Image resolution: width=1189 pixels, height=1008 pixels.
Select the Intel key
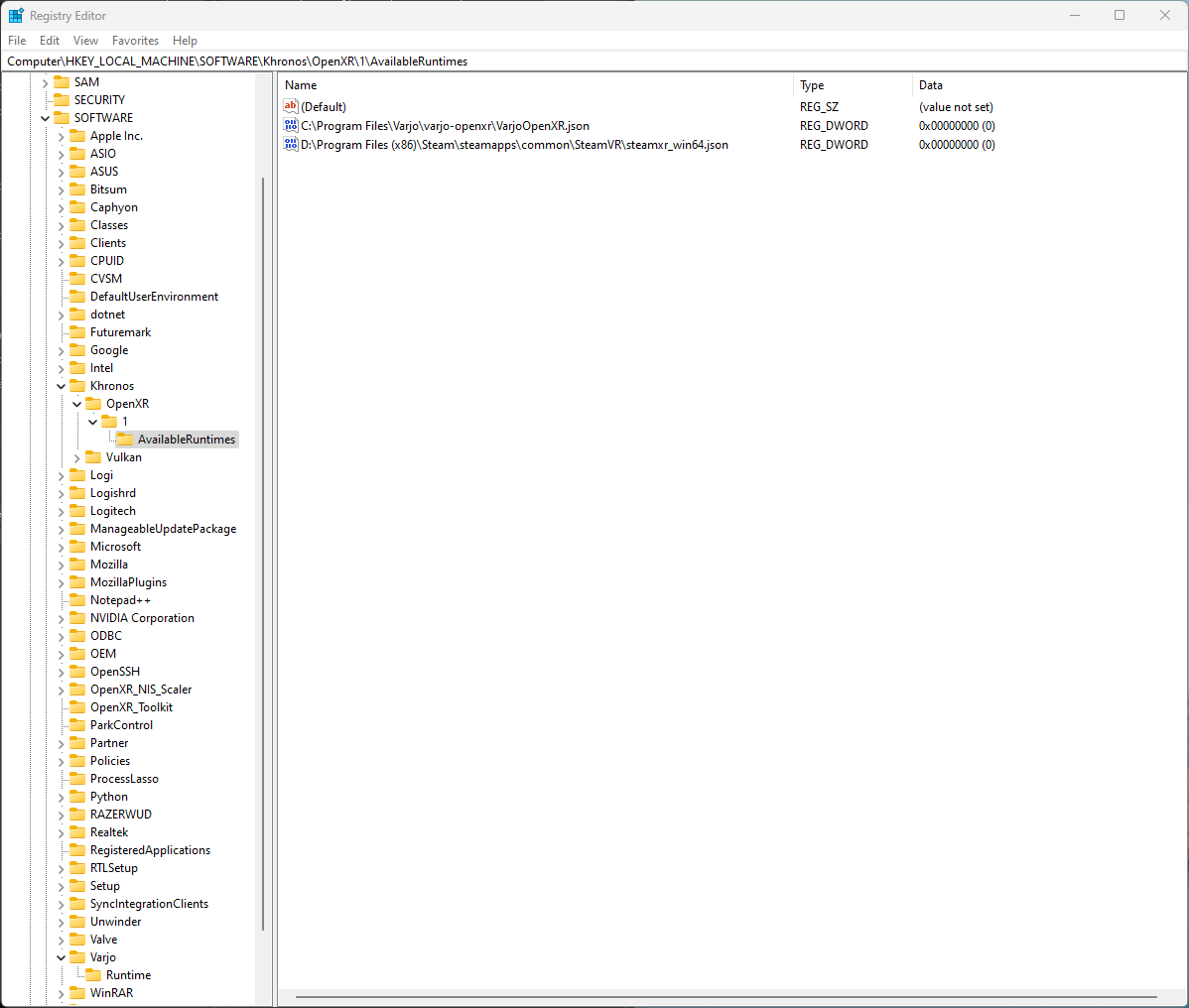(x=101, y=368)
